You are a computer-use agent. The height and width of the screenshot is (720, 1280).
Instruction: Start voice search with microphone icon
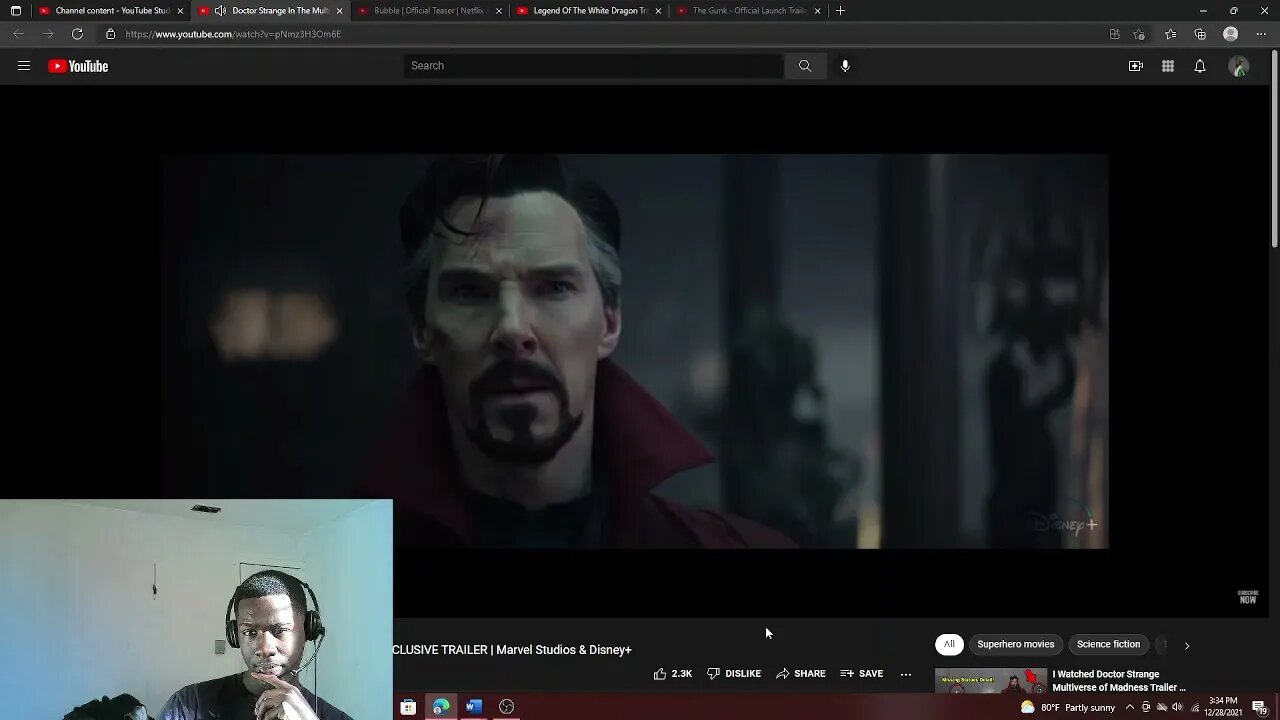tap(845, 66)
